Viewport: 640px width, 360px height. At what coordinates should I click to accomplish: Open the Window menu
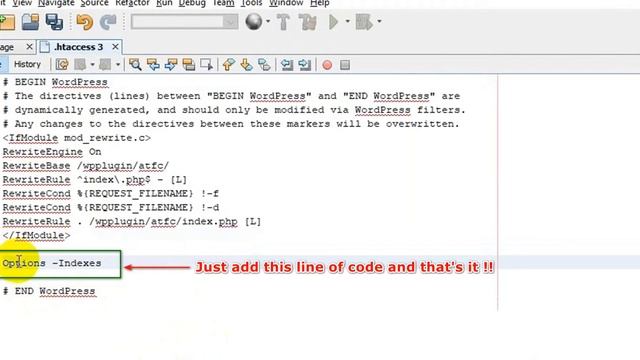point(286,3)
